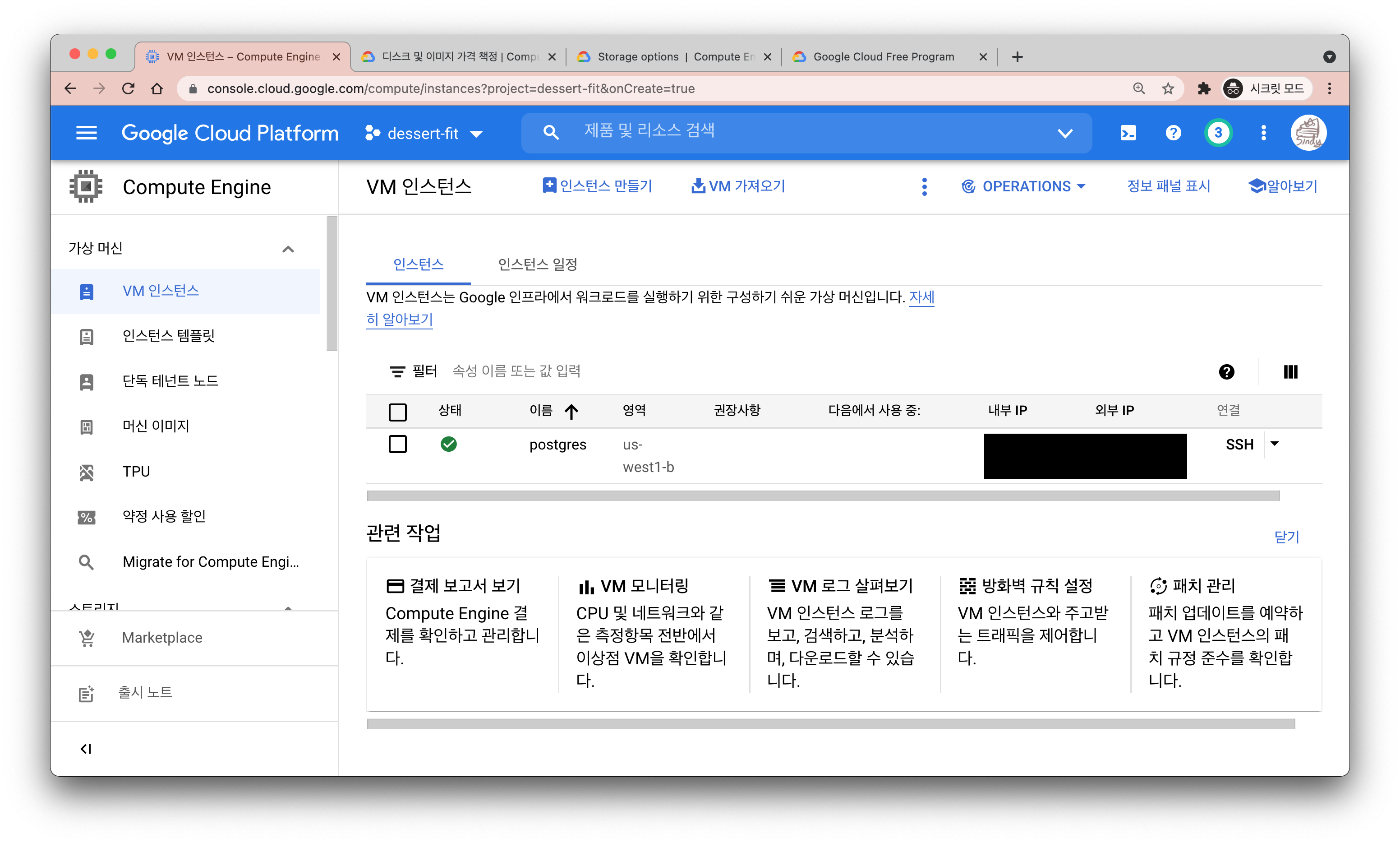Click VM 가져오기 button
The height and width of the screenshot is (843, 1400).
pos(737,186)
